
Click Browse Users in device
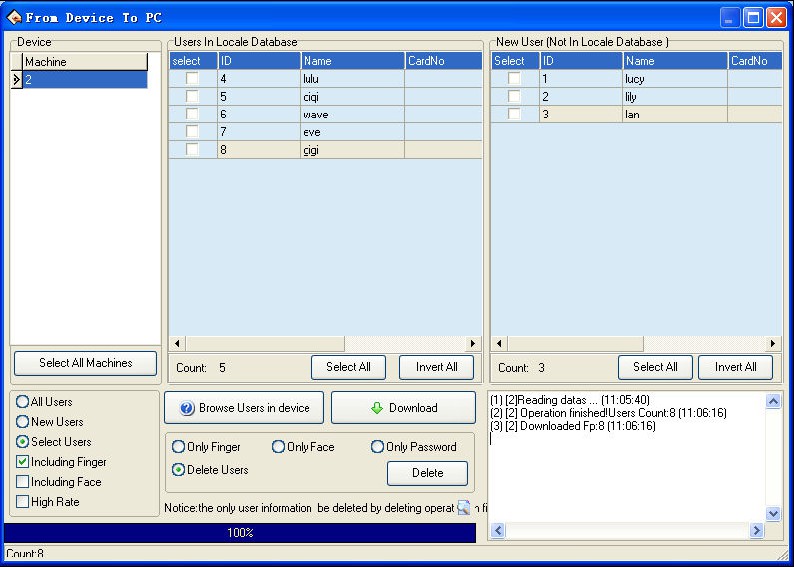244,408
